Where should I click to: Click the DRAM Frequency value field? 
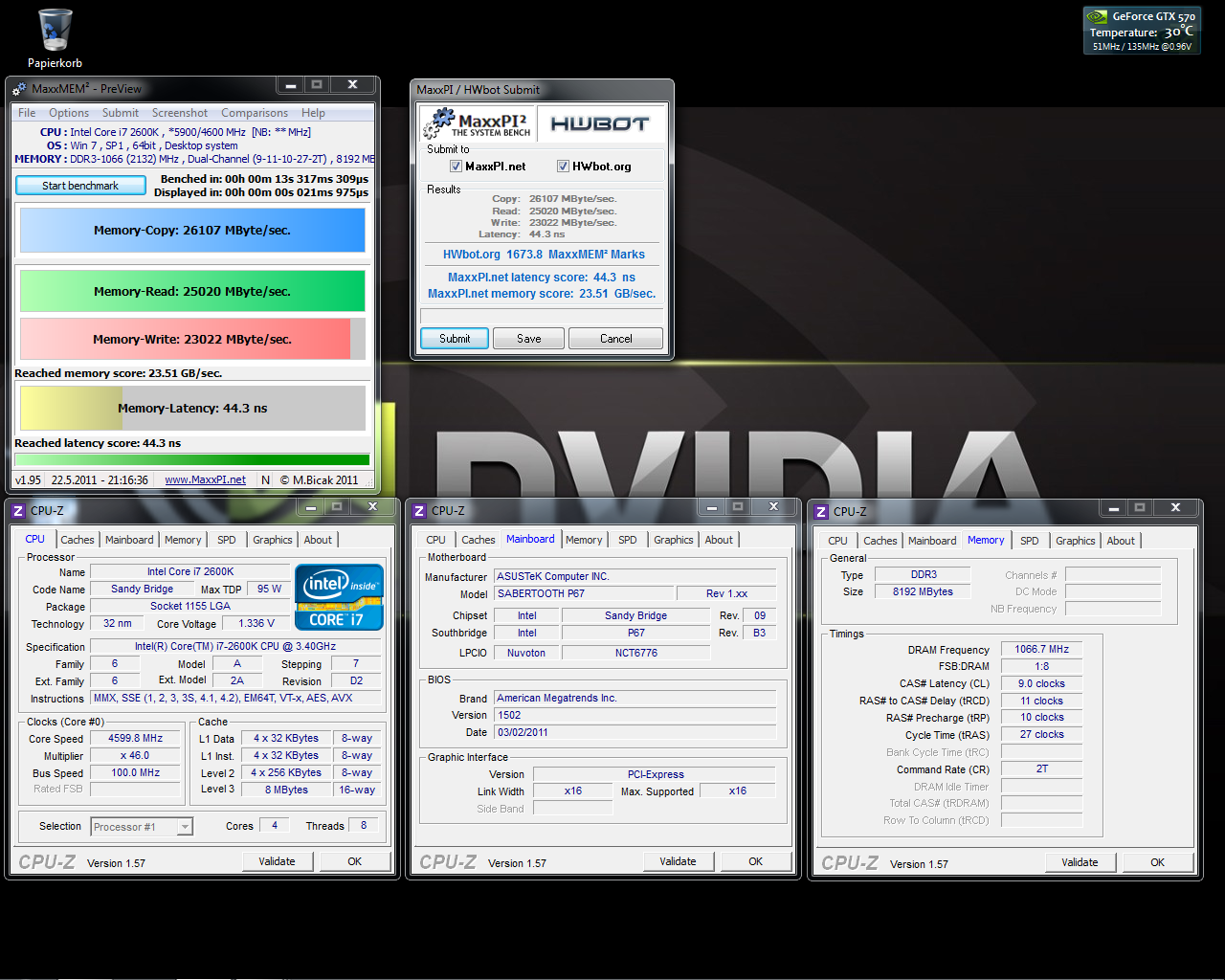[x=1041, y=650]
